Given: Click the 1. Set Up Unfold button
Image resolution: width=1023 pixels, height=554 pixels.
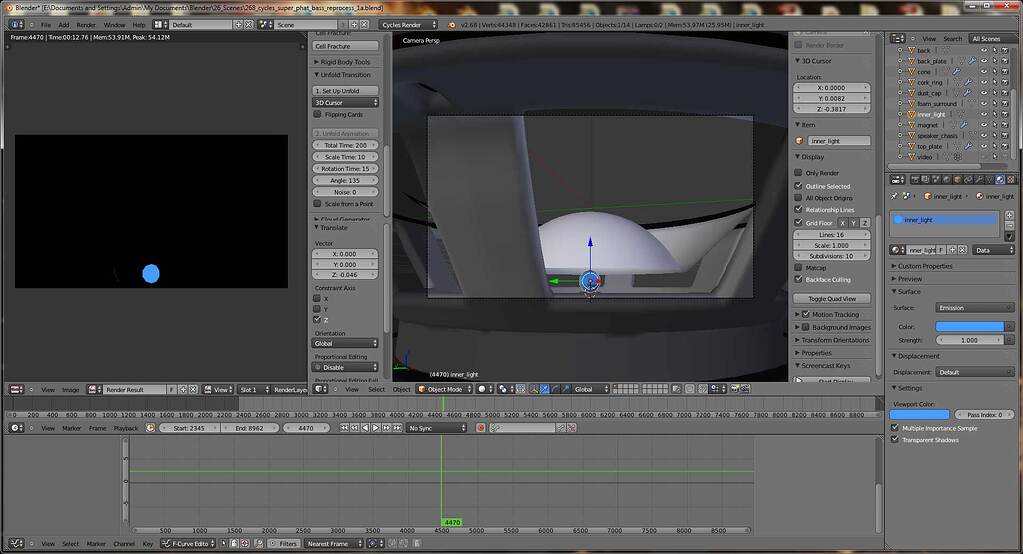Looking at the screenshot, I should point(345,91).
